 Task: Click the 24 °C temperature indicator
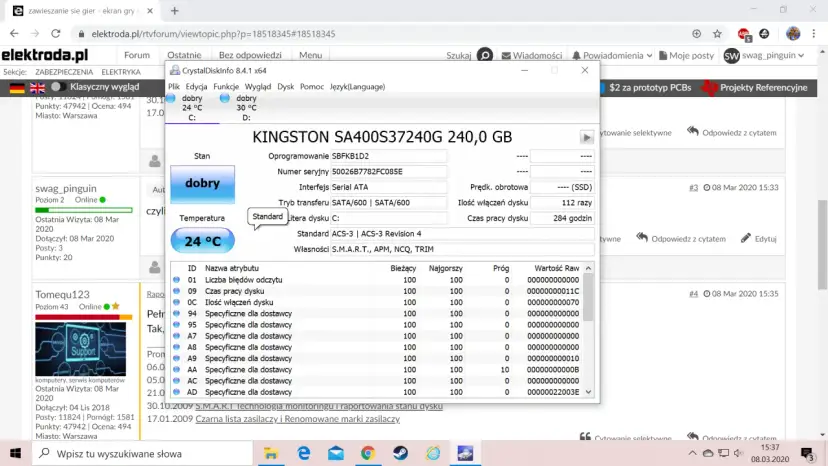coord(202,241)
